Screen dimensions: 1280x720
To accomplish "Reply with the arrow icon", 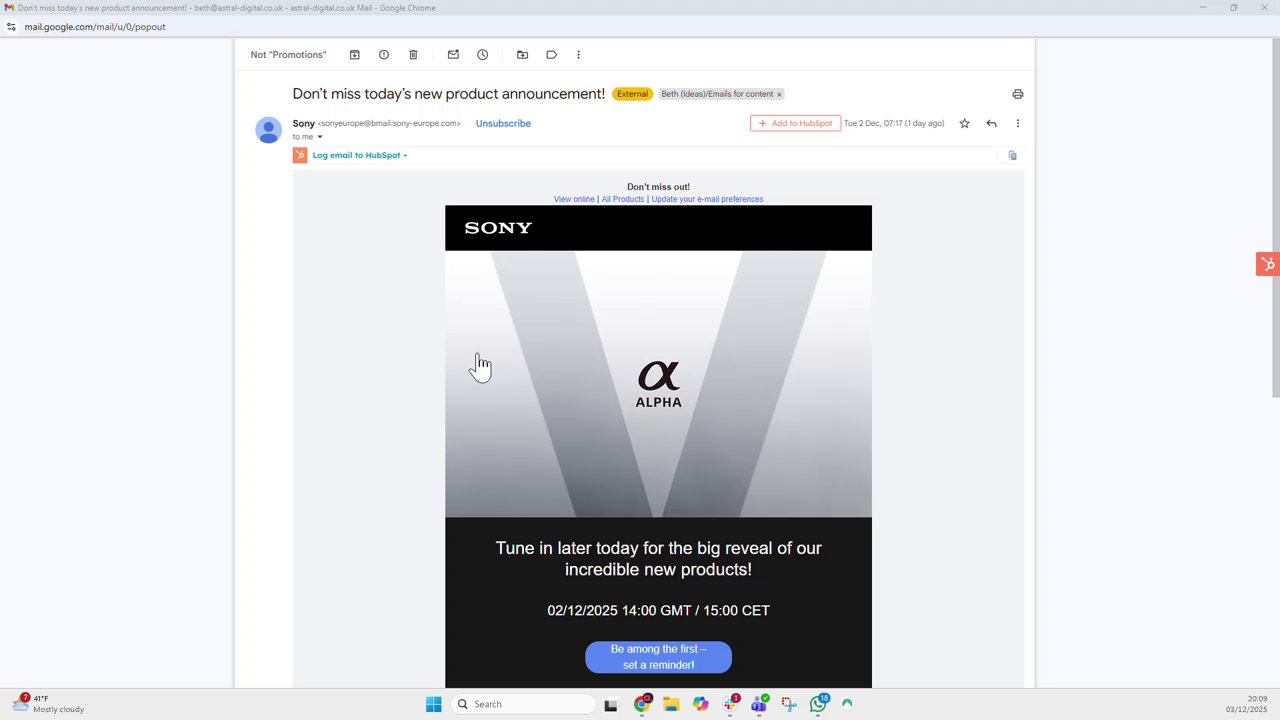I will click(991, 124).
